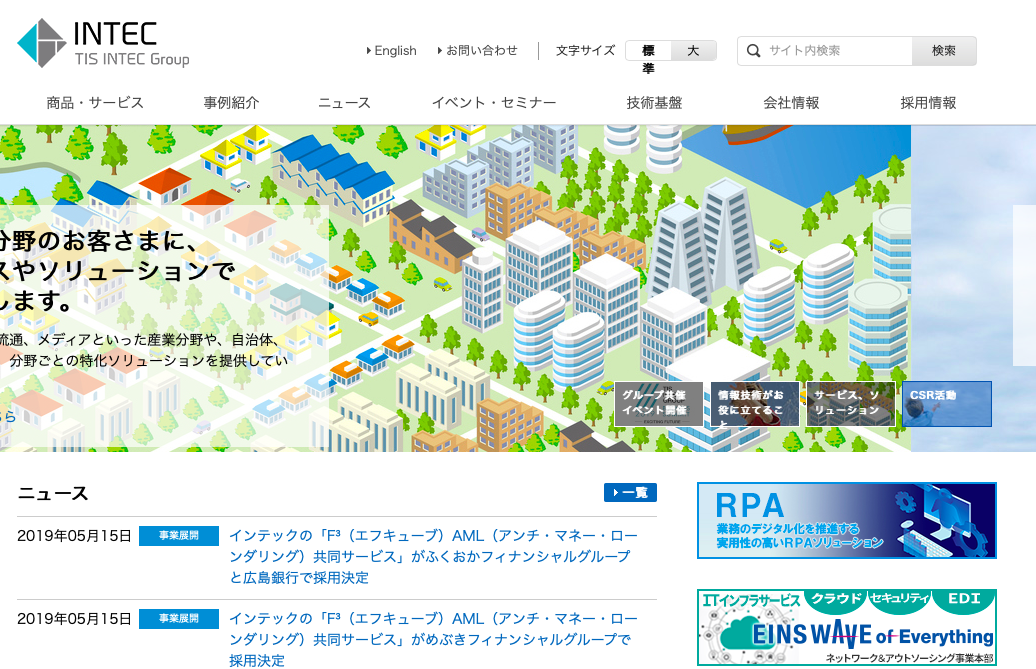The image size is (1036, 669).
Task: Expand the イベント・セミナー navigation menu
Action: [x=494, y=103]
